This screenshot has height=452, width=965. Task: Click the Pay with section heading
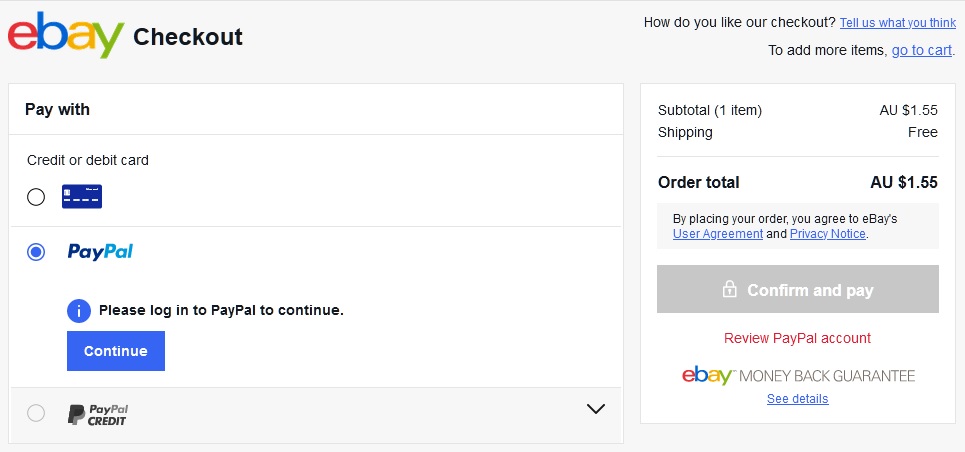(57, 110)
